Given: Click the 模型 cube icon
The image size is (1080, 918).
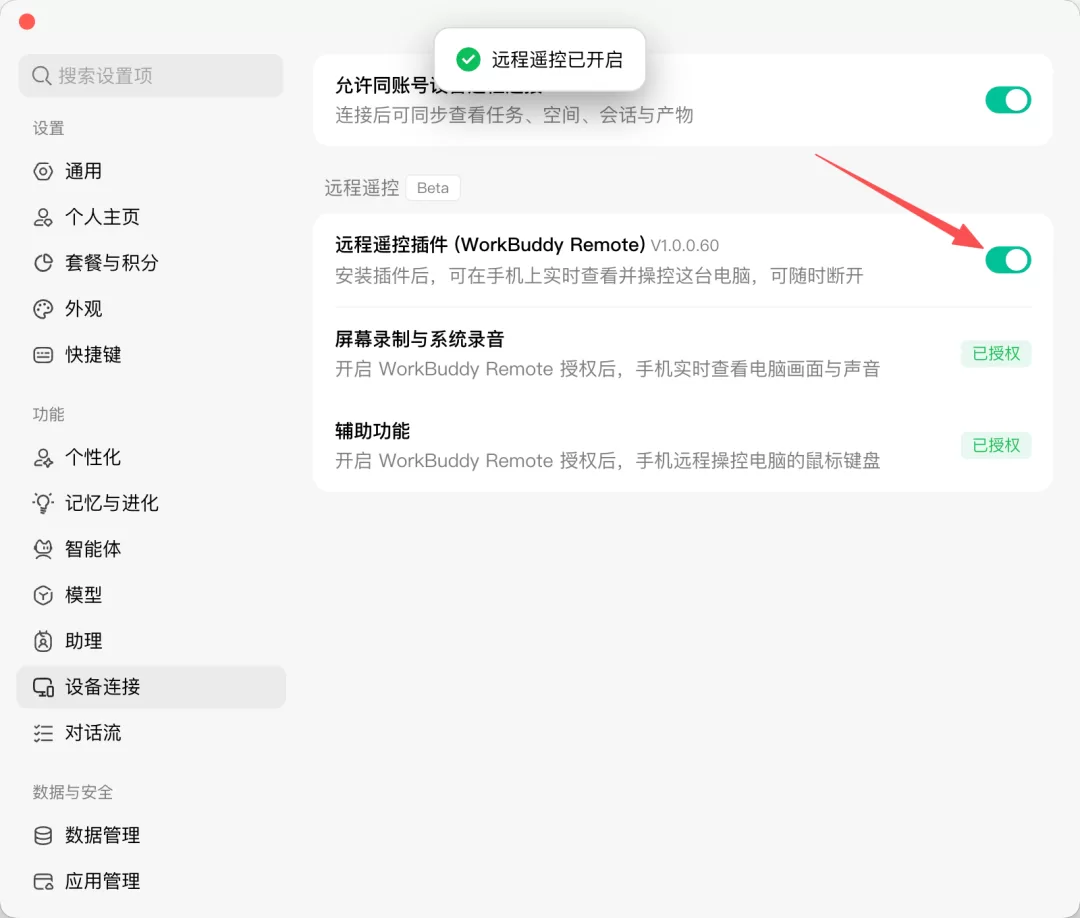Looking at the screenshot, I should click(x=43, y=595).
